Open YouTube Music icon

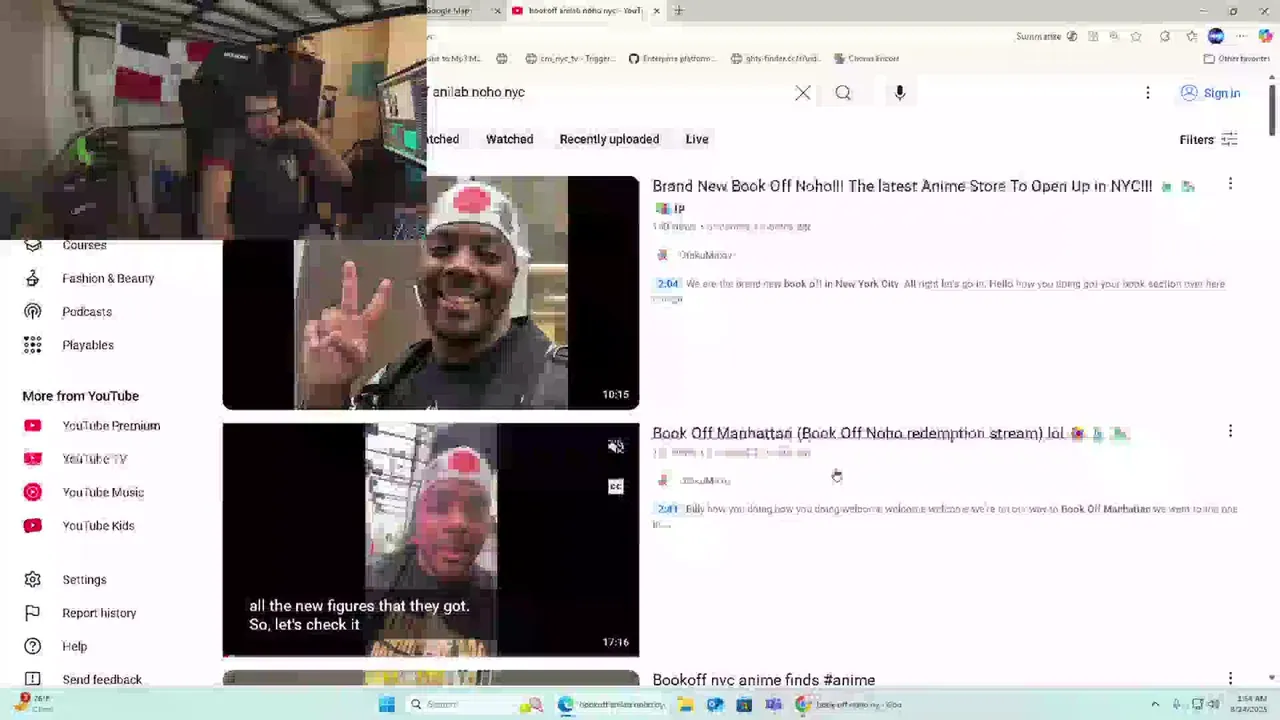(33, 492)
